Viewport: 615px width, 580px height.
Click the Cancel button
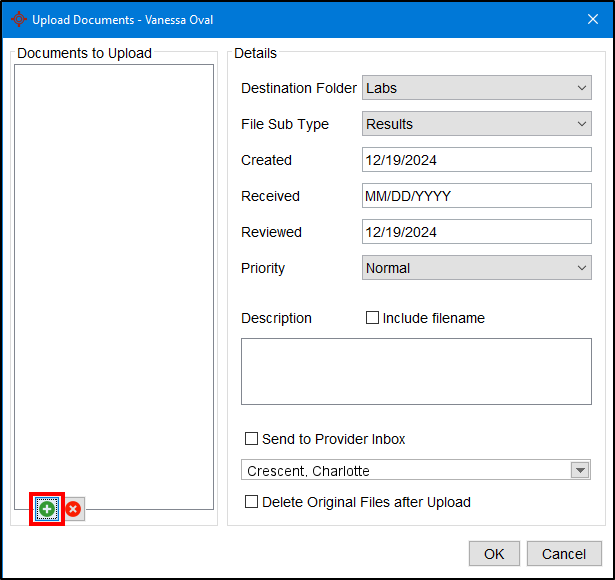pos(564,554)
